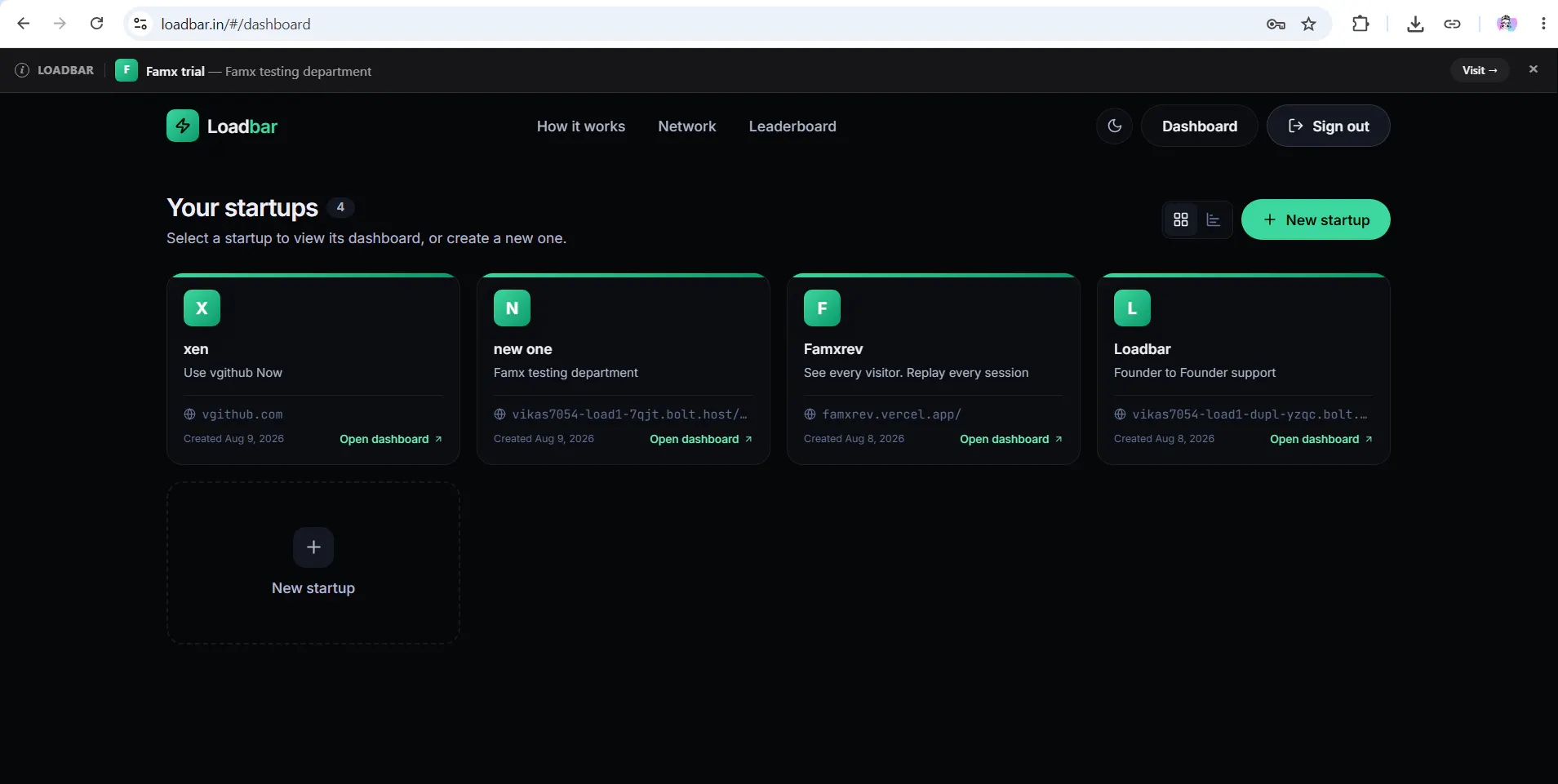Click the green New startup button

(x=1316, y=219)
